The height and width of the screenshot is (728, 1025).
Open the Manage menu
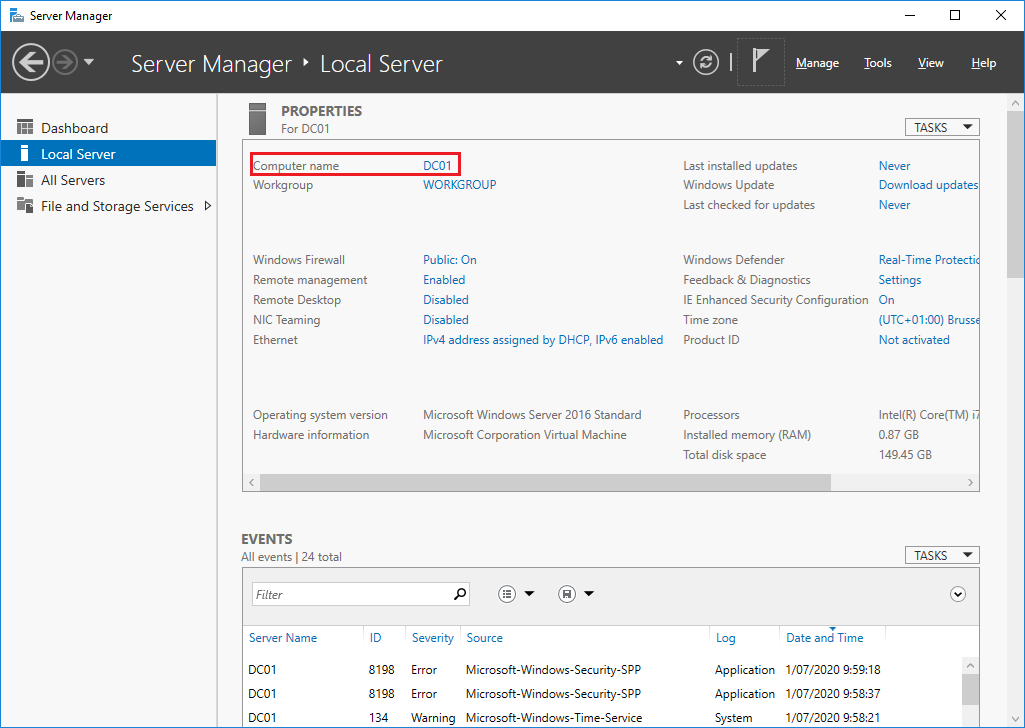click(x=817, y=63)
